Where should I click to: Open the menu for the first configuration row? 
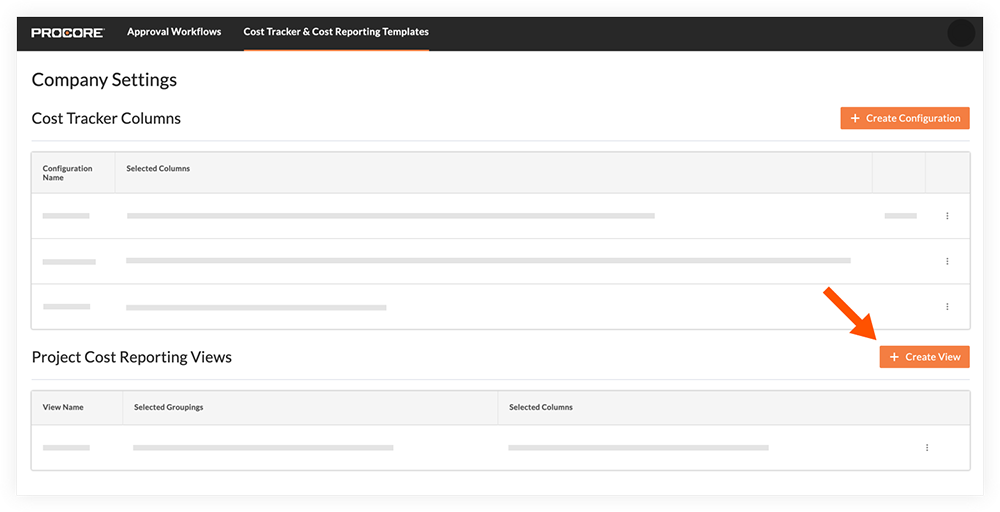[947, 216]
